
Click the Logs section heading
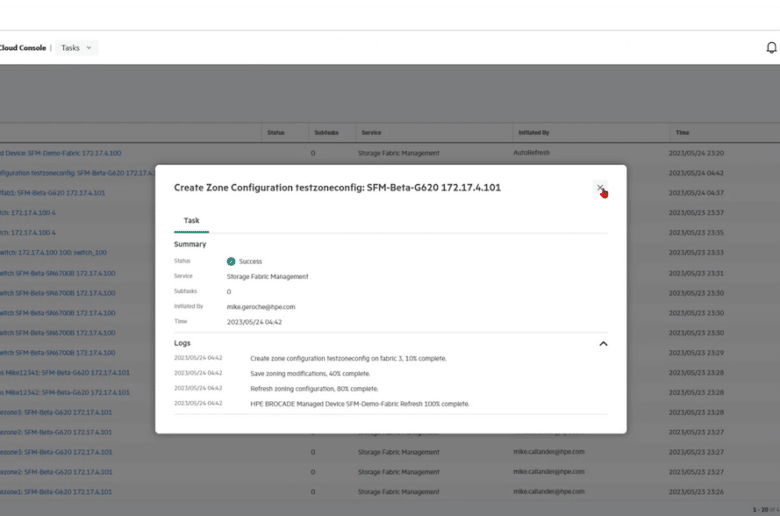click(182, 343)
